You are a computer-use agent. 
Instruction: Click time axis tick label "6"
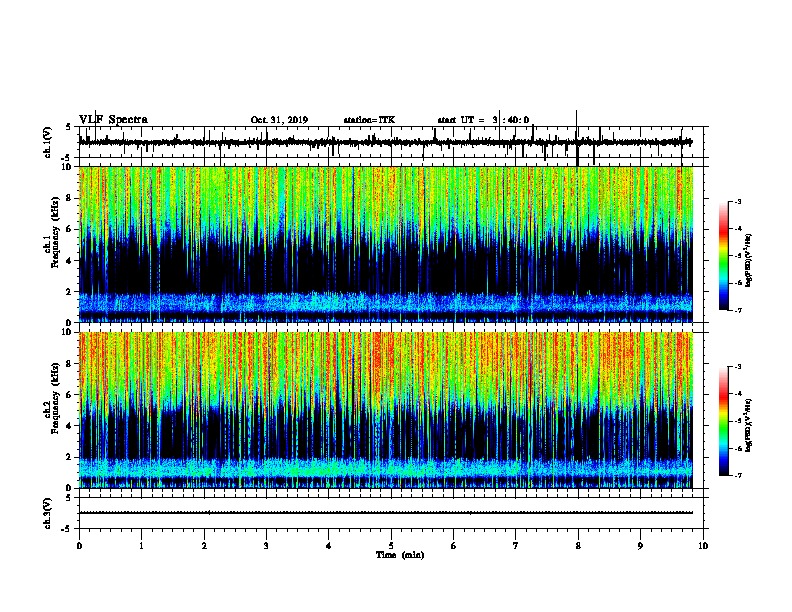click(454, 546)
